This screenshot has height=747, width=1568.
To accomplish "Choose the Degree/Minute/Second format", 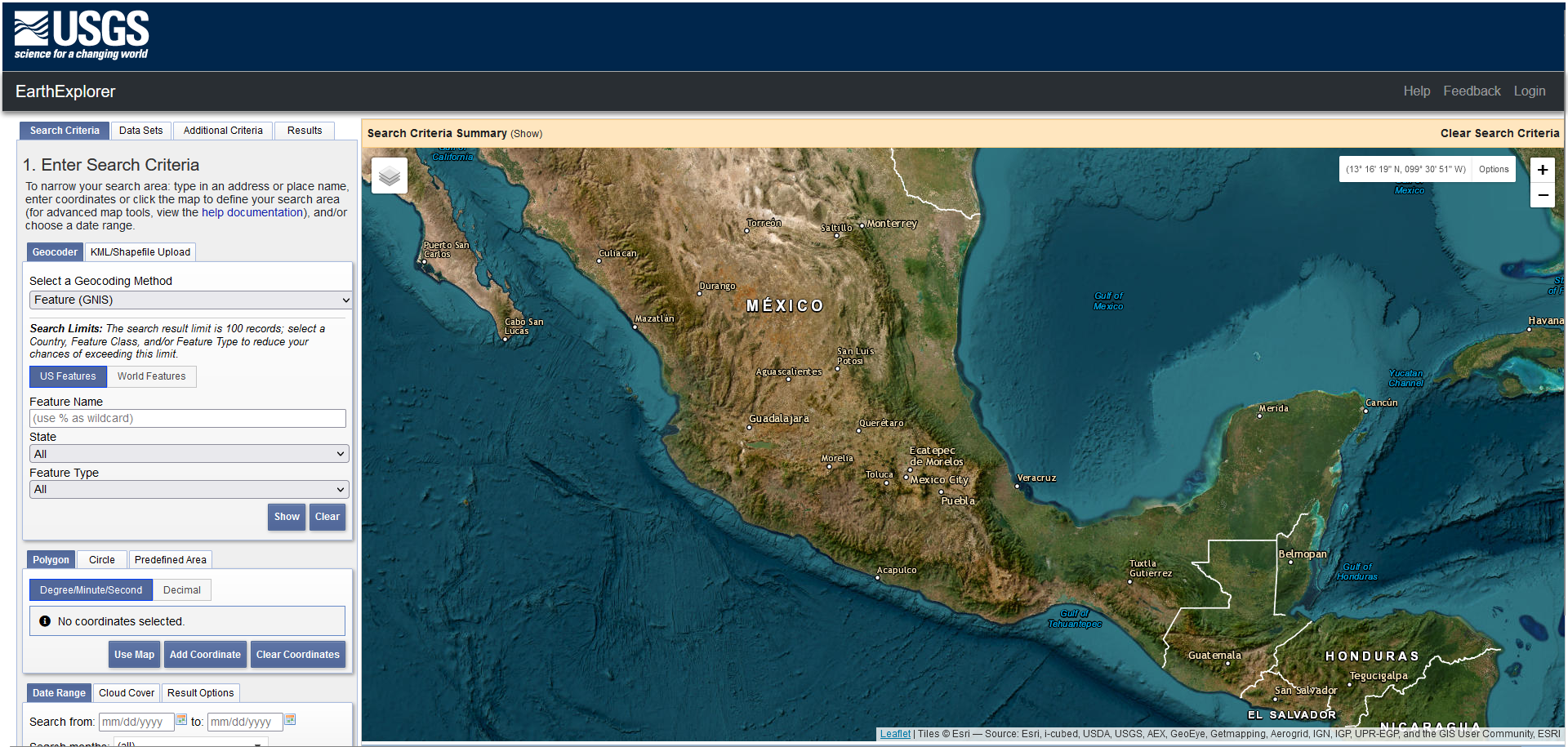I will (91, 590).
